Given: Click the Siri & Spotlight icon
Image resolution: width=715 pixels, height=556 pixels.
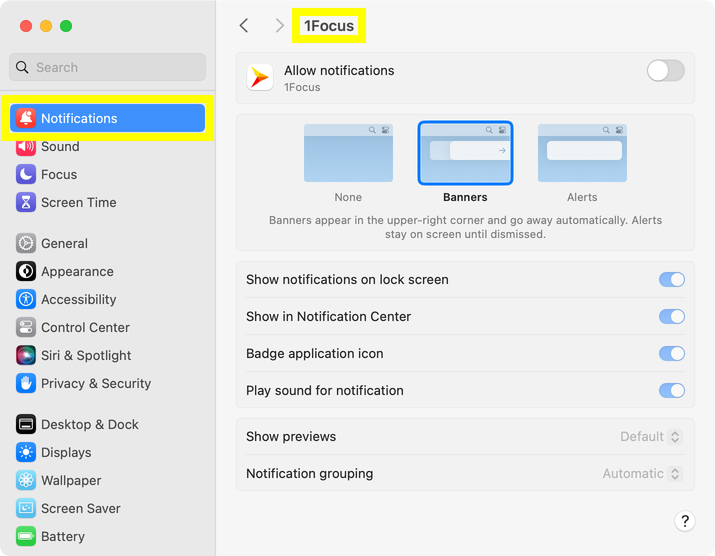Looking at the screenshot, I should tap(26, 355).
